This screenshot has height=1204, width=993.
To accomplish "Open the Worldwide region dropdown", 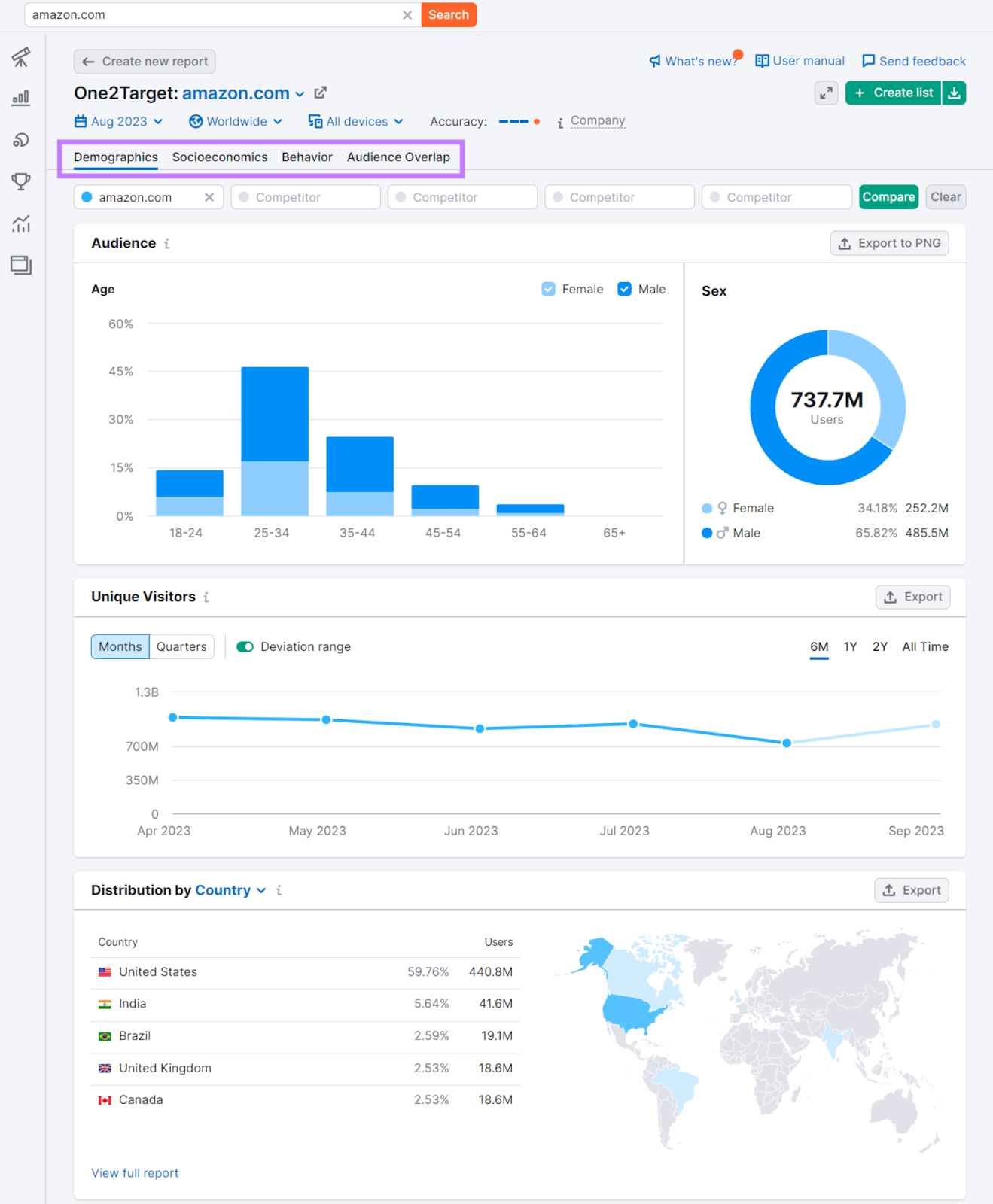I will (236, 121).
